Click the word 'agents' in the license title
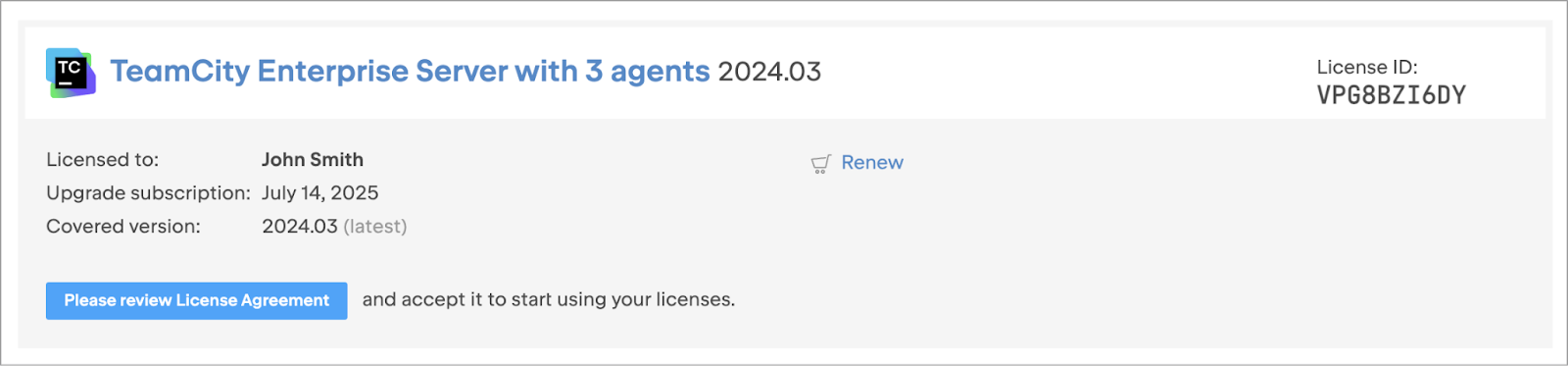Image resolution: width=1568 pixels, height=366 pixels. tap(660, 72)
